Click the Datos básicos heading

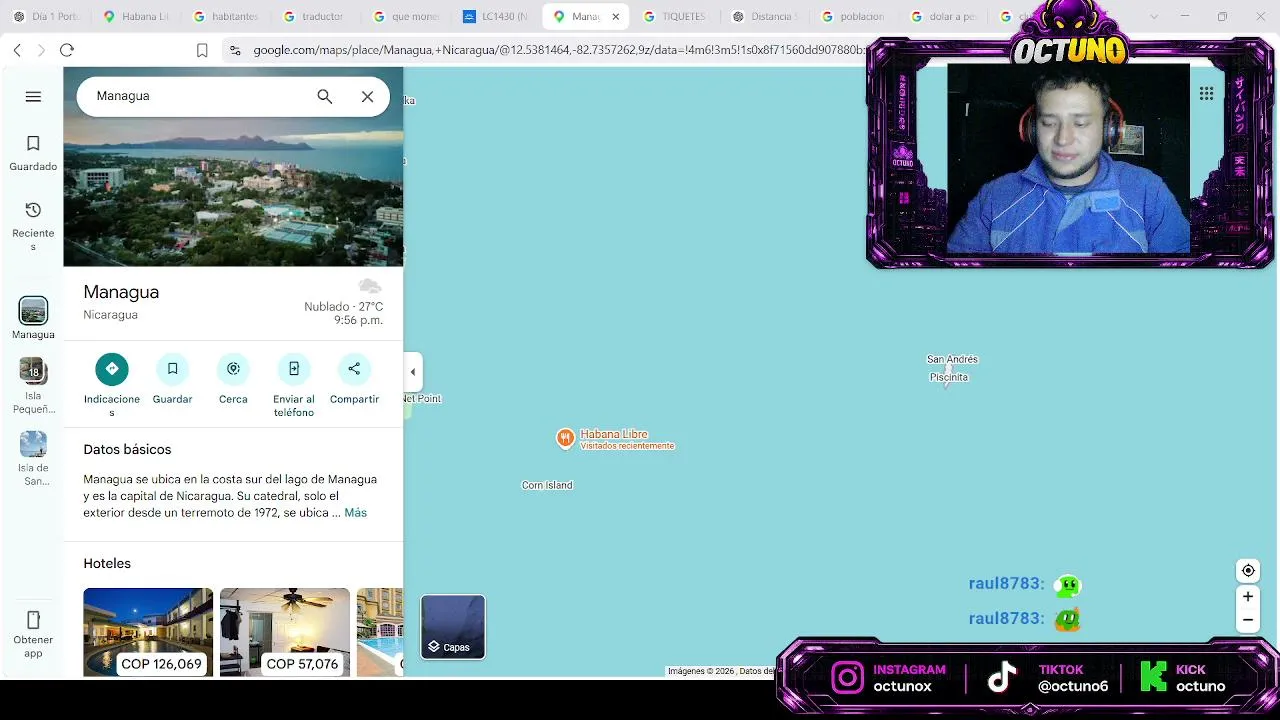tap(127, 450)
